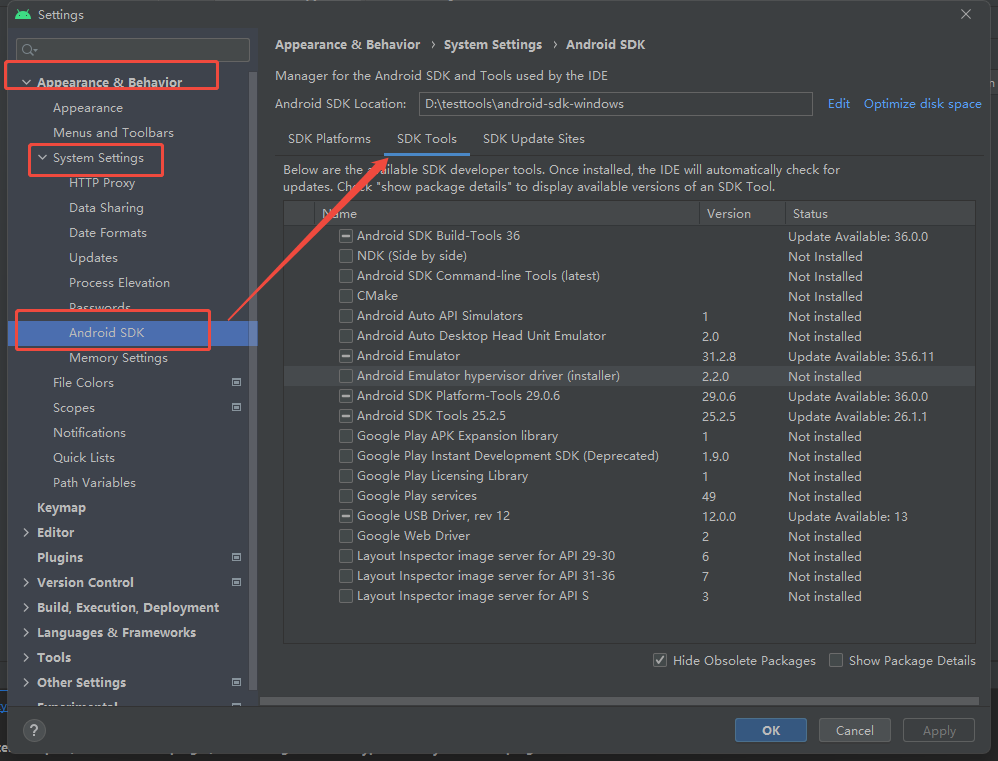The width and height of the screenshot is (998, 761).
Task: Toggle Google USB Driver, rev 12 checkbox
Action: 346,516
